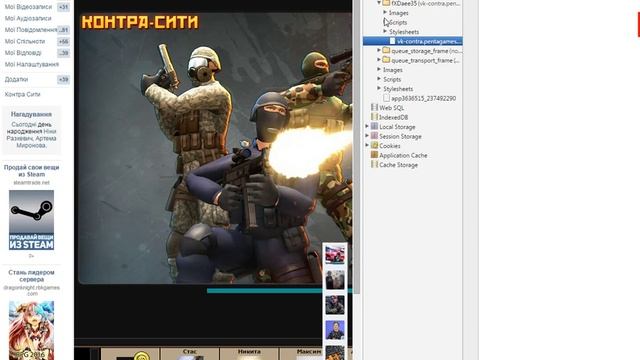Select the Cache Storage tree item

[x=398, y=165]
